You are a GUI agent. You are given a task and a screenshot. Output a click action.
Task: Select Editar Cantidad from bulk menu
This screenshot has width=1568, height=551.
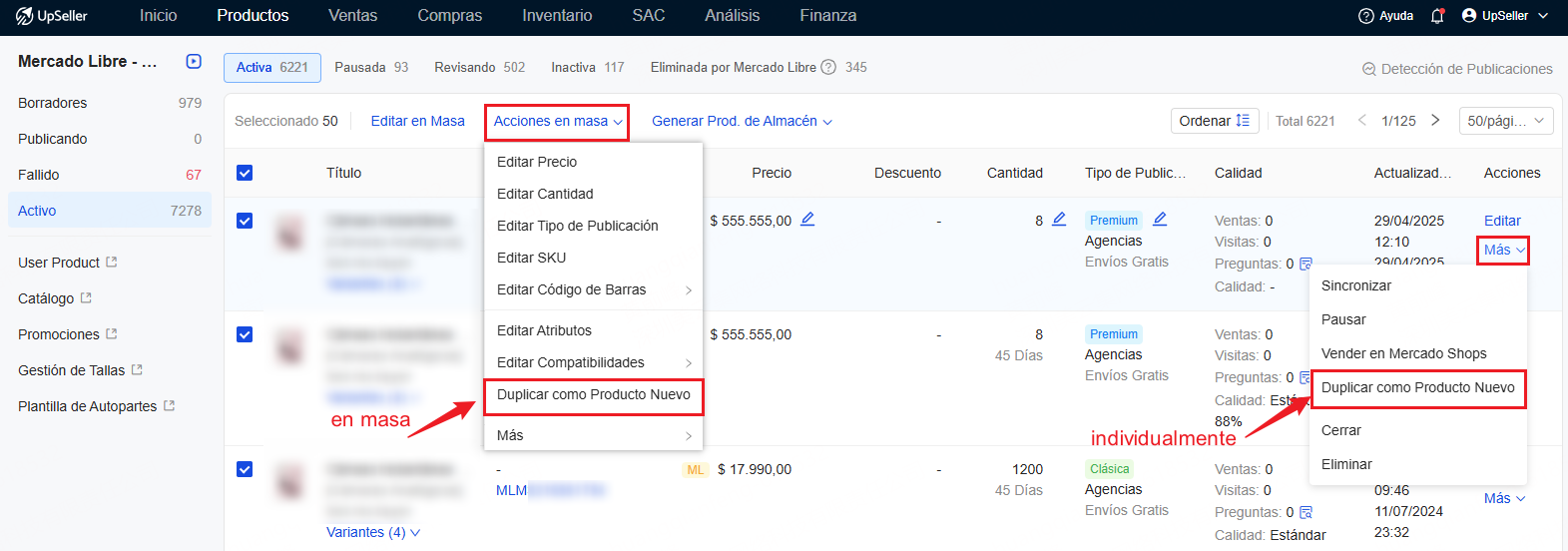[594, 194]
